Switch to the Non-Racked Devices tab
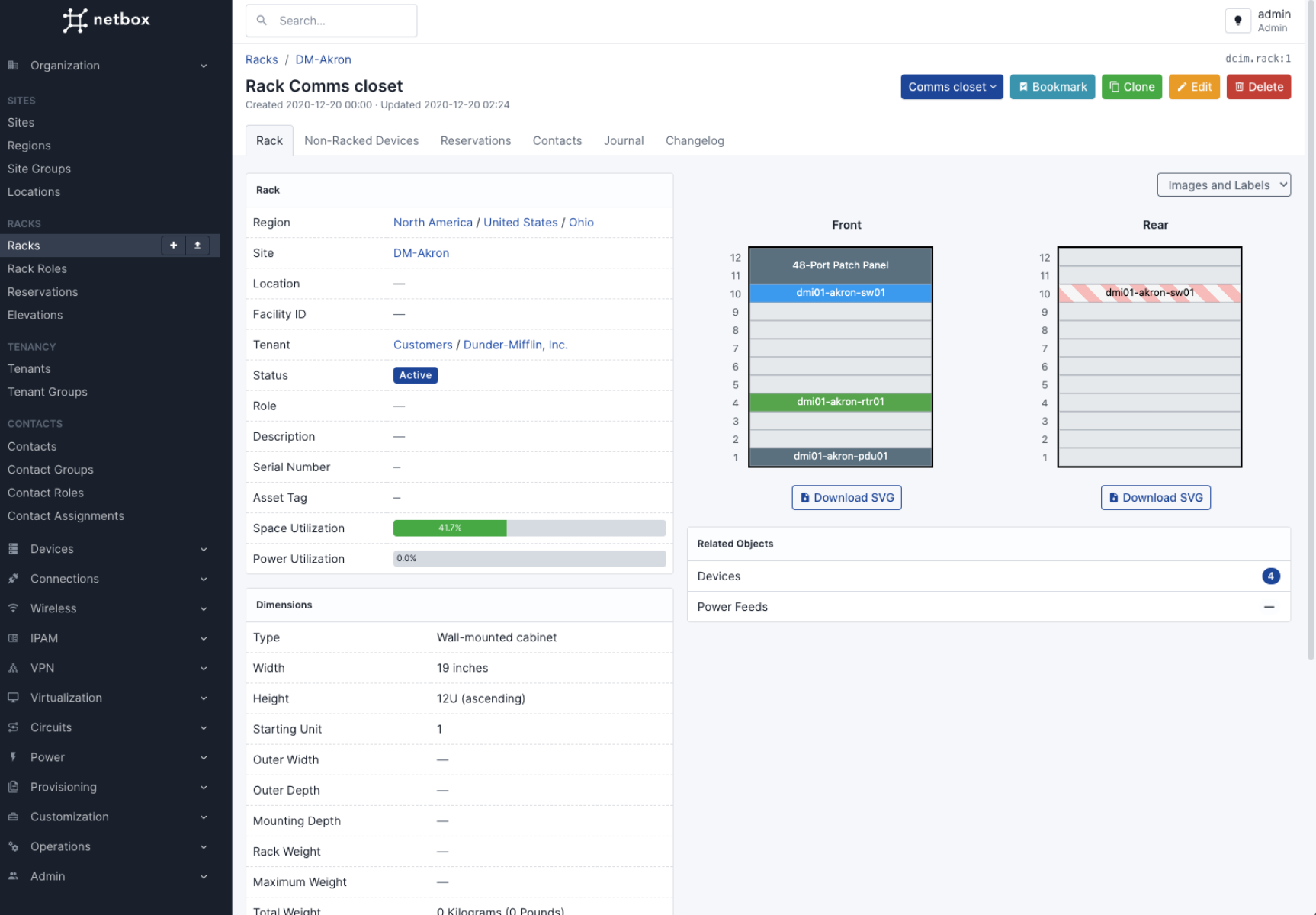 (x=361, y=141)
